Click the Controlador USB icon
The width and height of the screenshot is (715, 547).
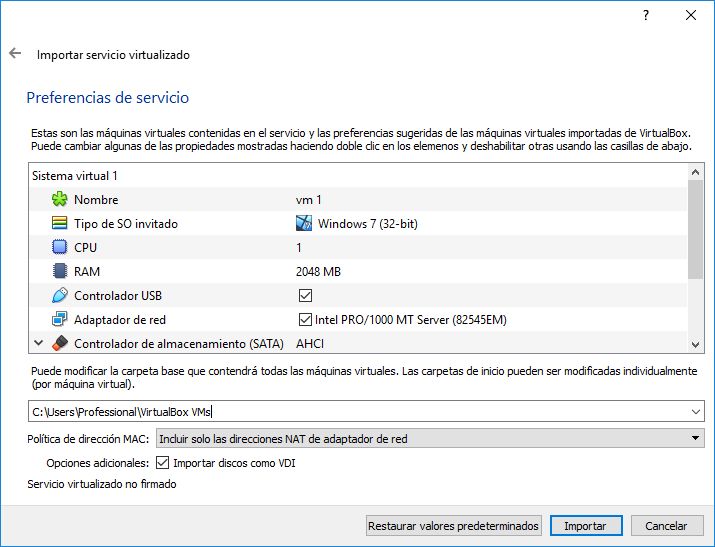(x=59, y=295)
